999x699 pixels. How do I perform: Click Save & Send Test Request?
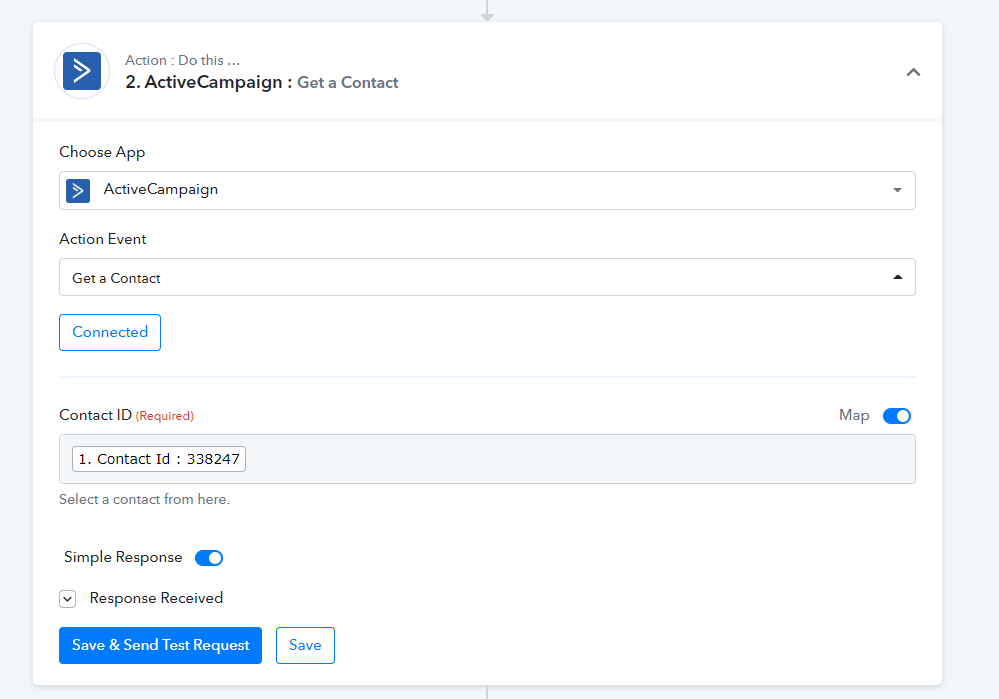tap(161, 645)
